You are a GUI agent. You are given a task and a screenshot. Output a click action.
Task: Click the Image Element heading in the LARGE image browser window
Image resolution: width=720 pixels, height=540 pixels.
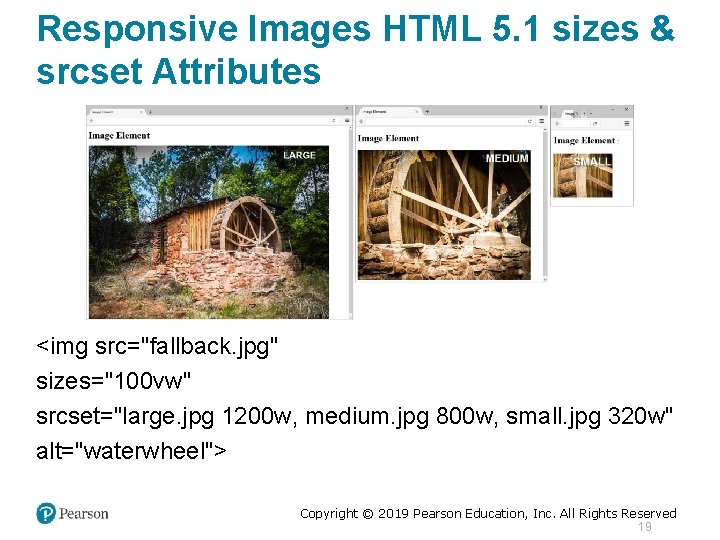pos(119,135)
